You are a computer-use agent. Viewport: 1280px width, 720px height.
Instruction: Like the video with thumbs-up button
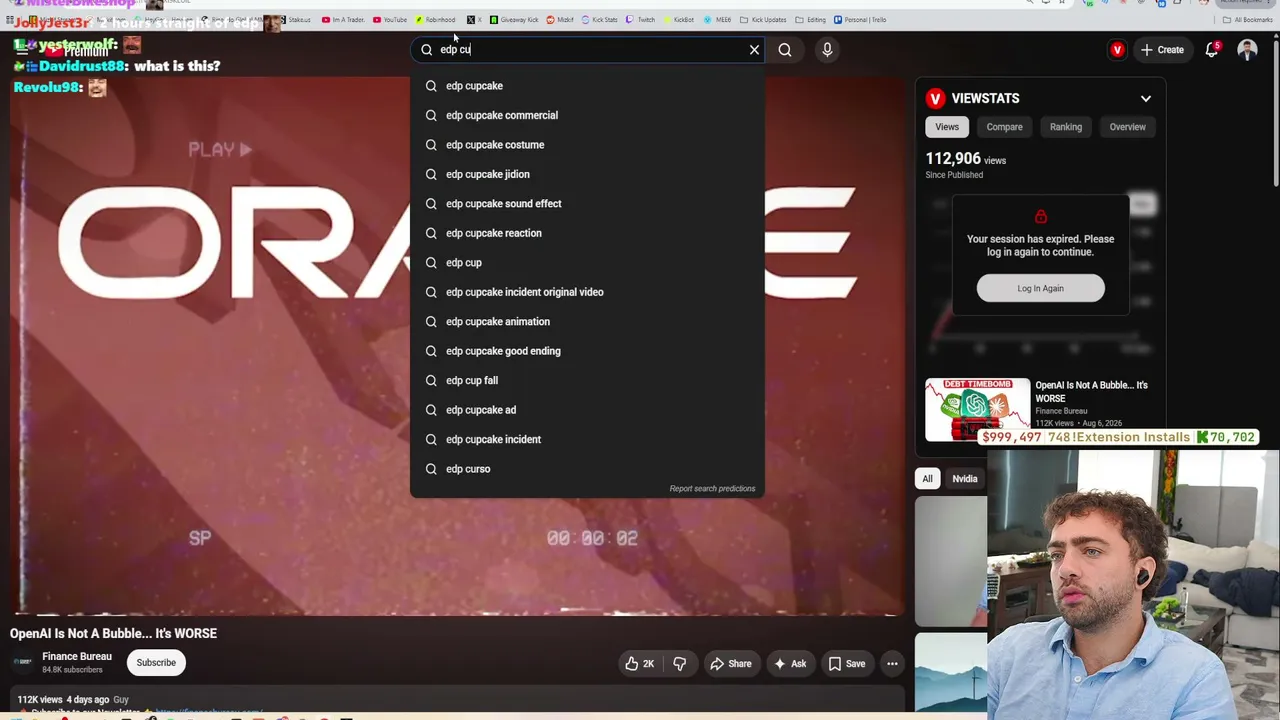pos(639,664)
